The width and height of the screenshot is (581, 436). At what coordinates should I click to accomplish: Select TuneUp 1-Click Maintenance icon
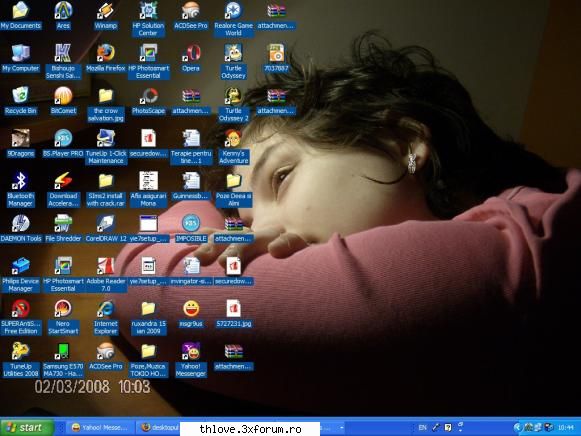tap(106, 146)
